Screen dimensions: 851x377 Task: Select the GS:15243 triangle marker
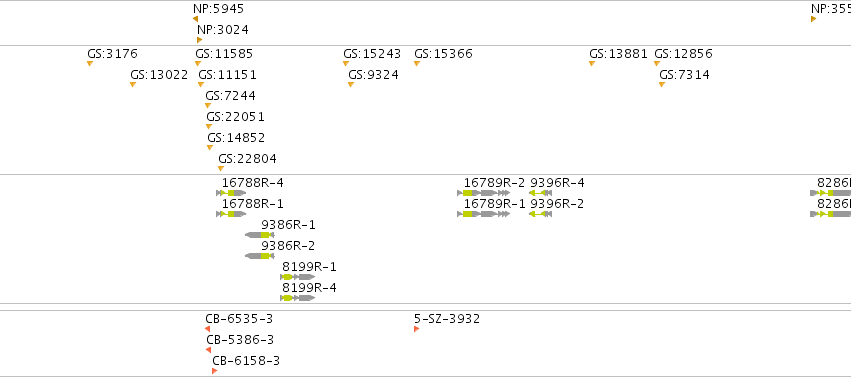[x=346, y=63]
